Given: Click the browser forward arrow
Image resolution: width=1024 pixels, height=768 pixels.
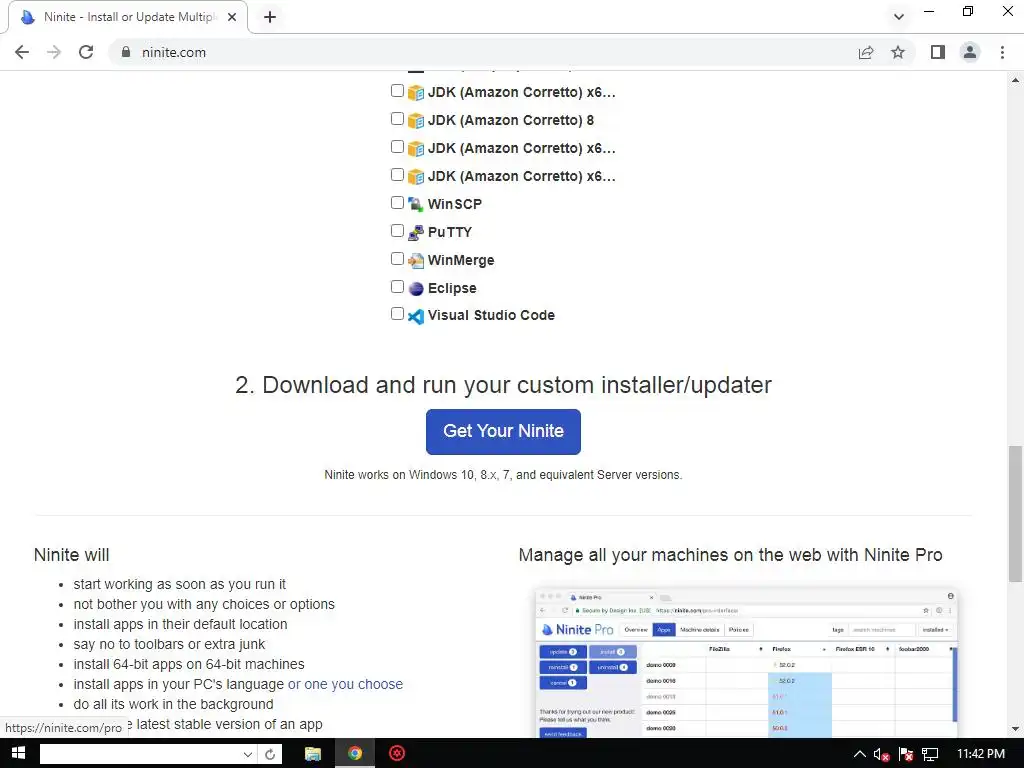Looking at the screenshot, I should point(54,52).
